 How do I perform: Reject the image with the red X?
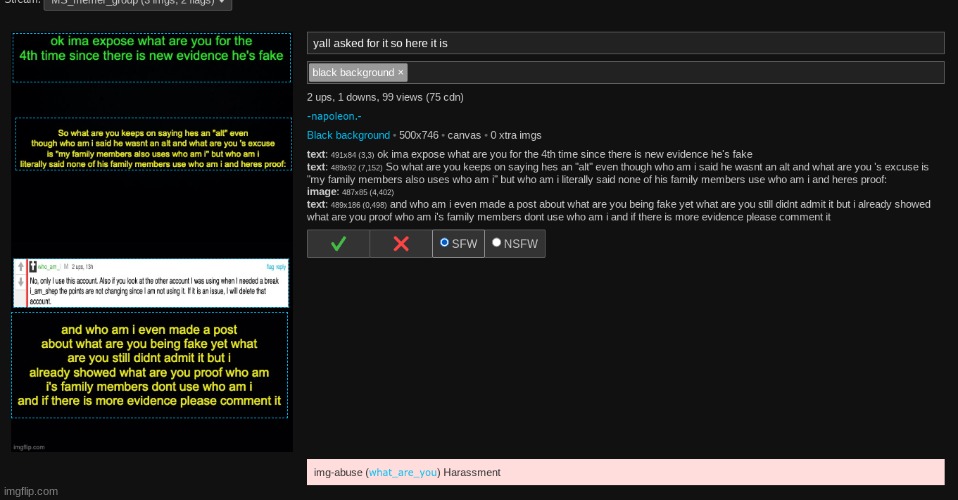[x=400, y=243]
